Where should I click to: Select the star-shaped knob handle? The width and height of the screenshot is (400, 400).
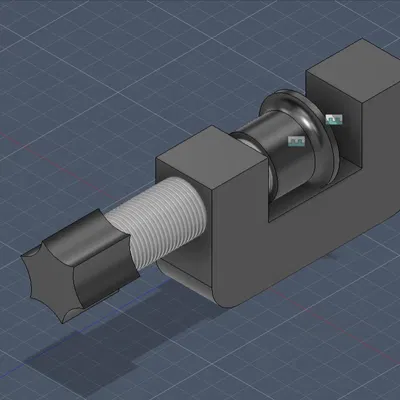point(80,266)
